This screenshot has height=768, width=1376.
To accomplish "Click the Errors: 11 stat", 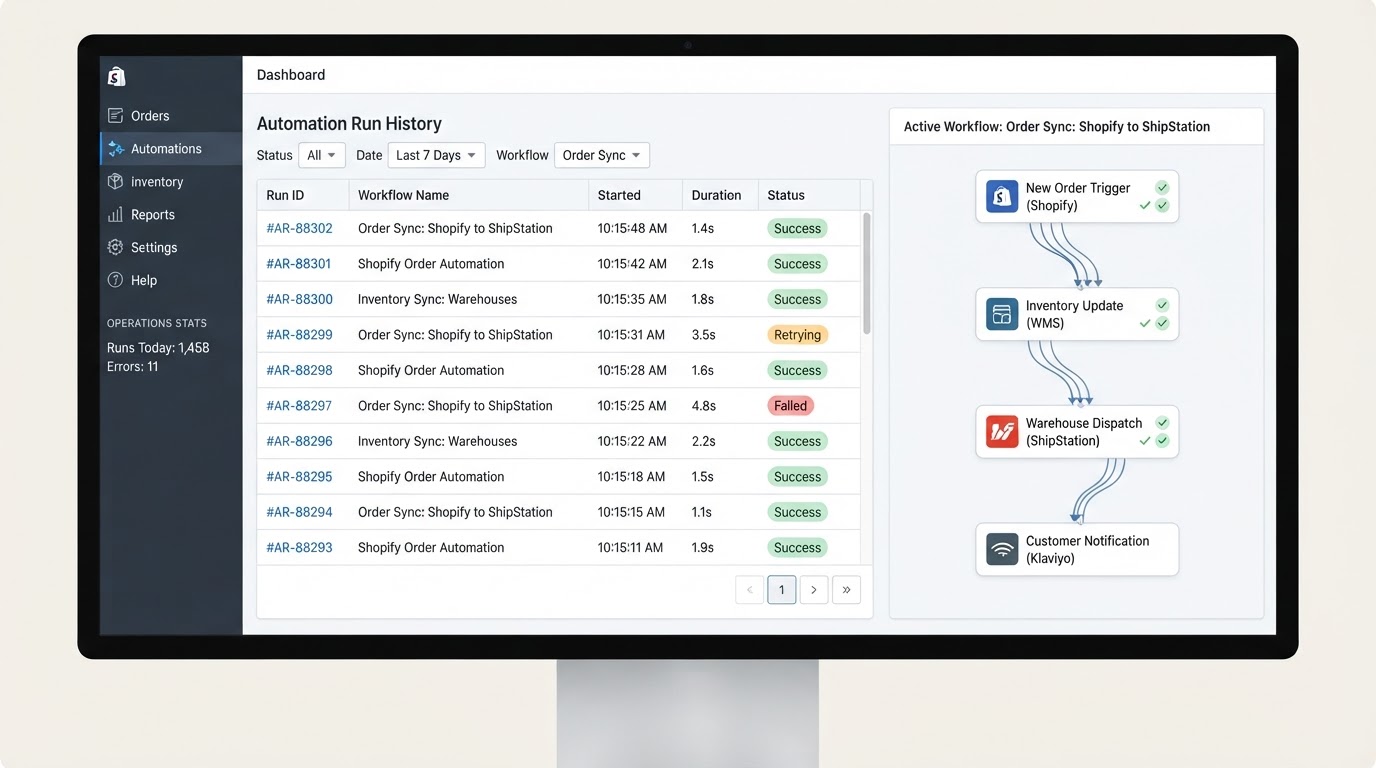I will click(x=133, y=367).
